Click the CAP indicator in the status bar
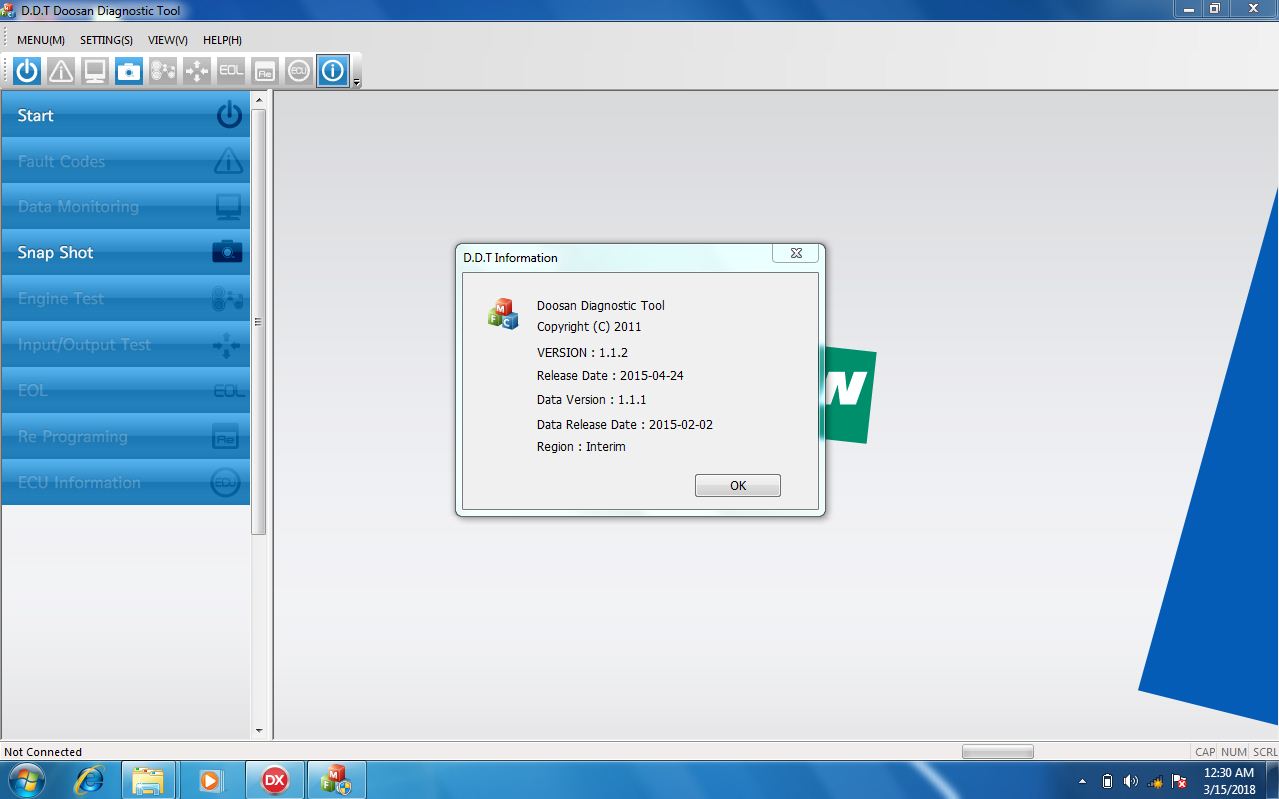This screenshot has width=1279, height=799. [1205, 752]
